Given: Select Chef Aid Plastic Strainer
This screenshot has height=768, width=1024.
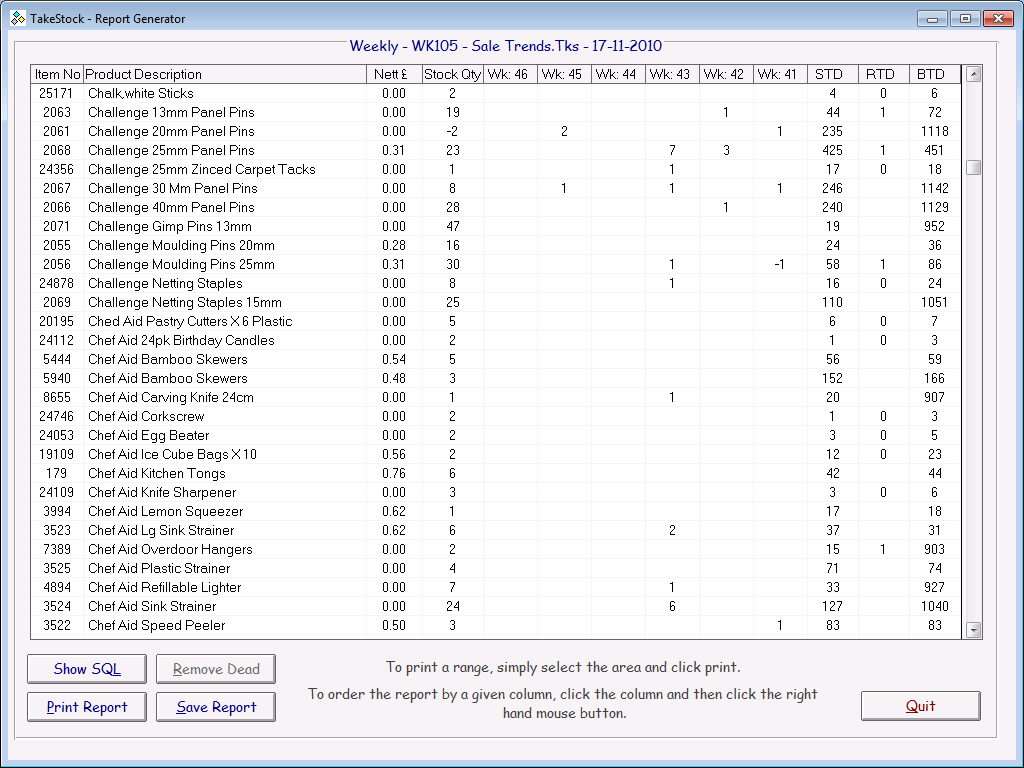Looking at the screenshot, I should 159,568.
